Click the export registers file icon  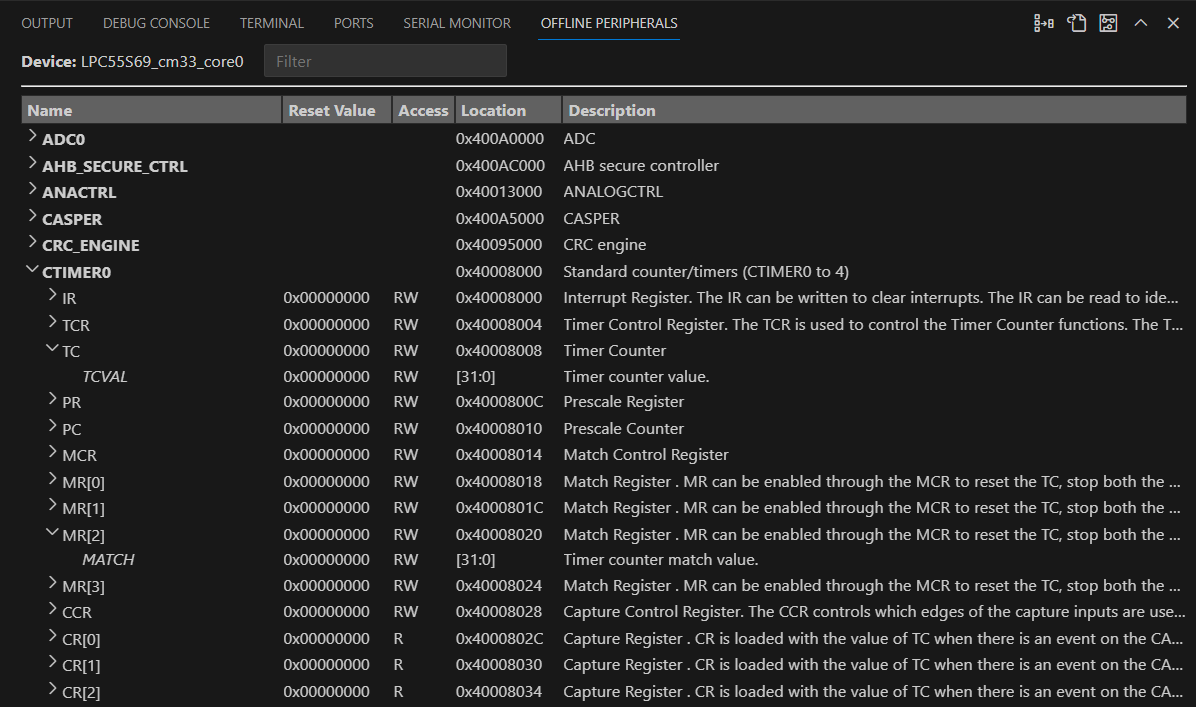pos(1077,22)
